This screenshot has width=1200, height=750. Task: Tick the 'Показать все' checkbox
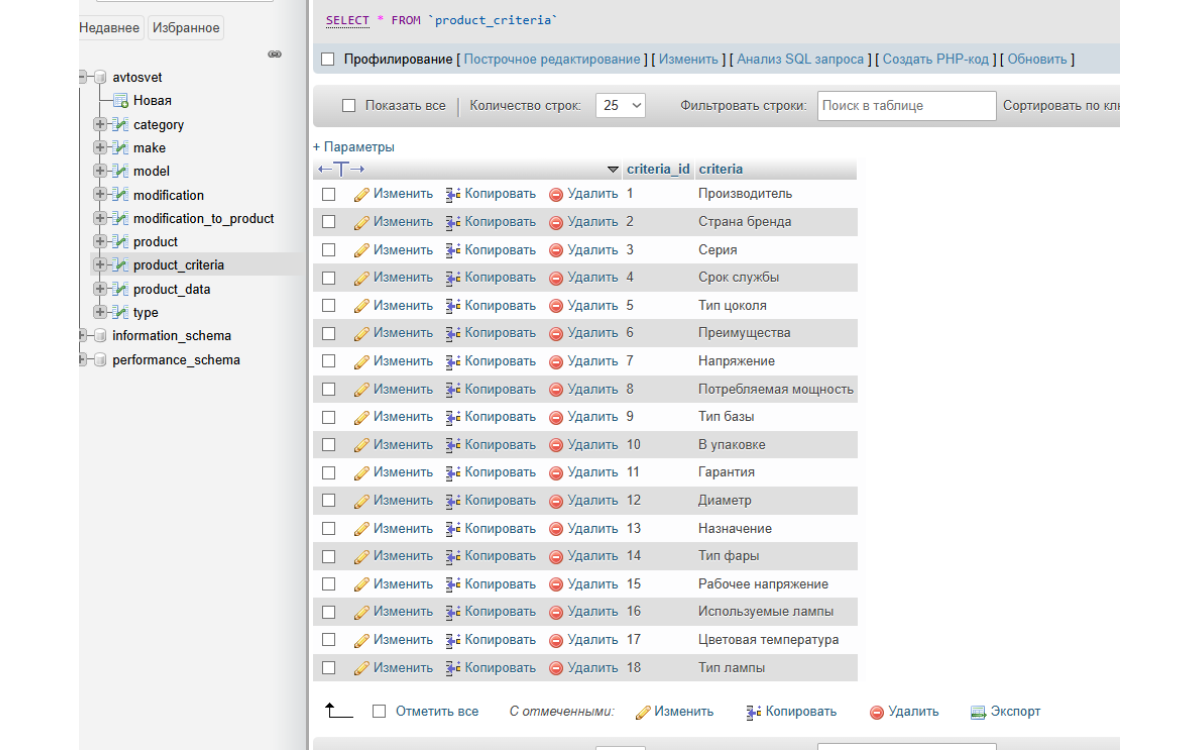pos(349,106)
